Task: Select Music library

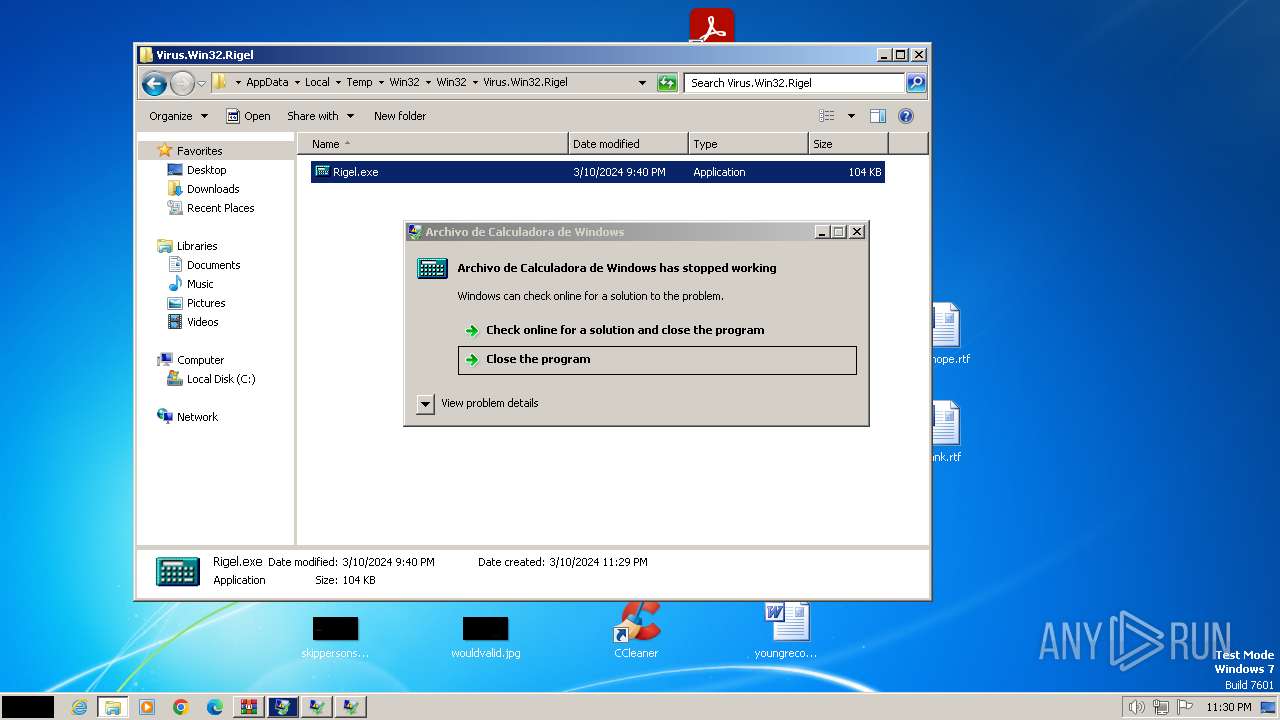Action: [x=200, y=284]
